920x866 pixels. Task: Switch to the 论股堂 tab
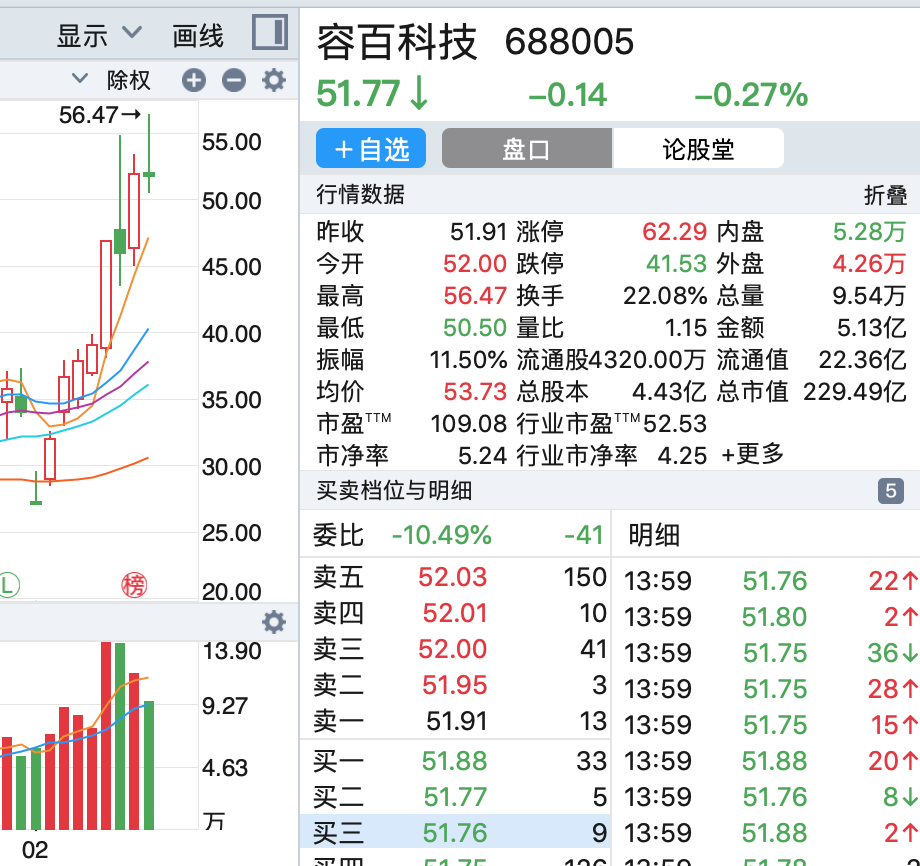pyautogui.click(x=698, y=150)
